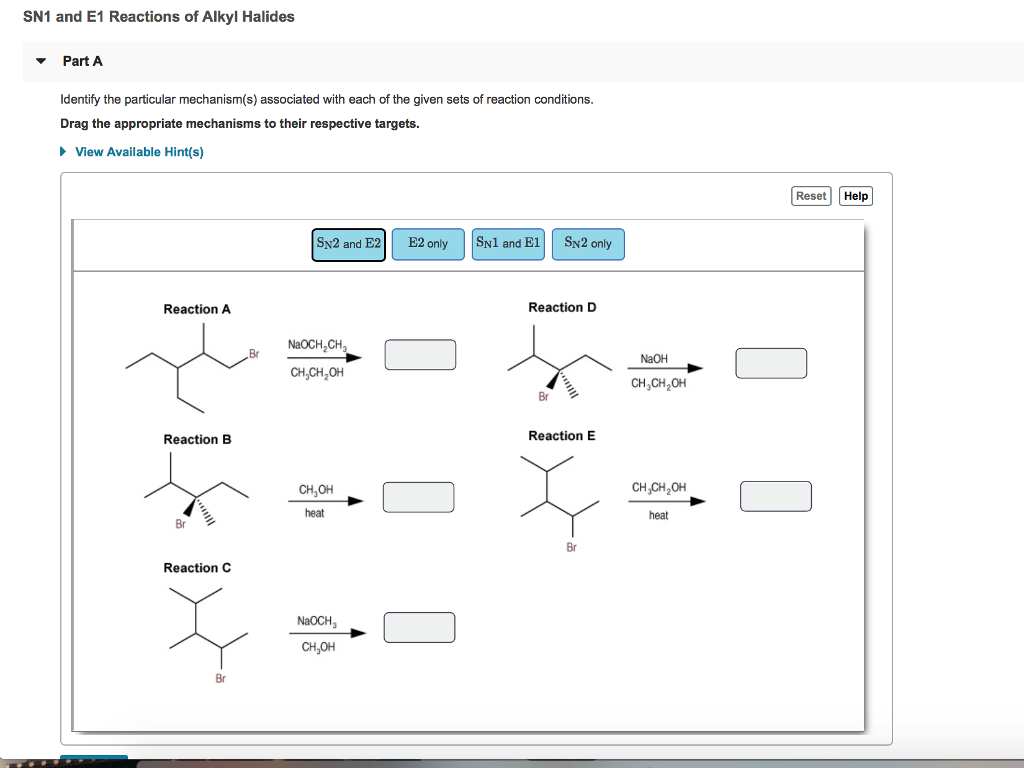Click the disclosure triangle beside hints link

(x=62, y=150)
